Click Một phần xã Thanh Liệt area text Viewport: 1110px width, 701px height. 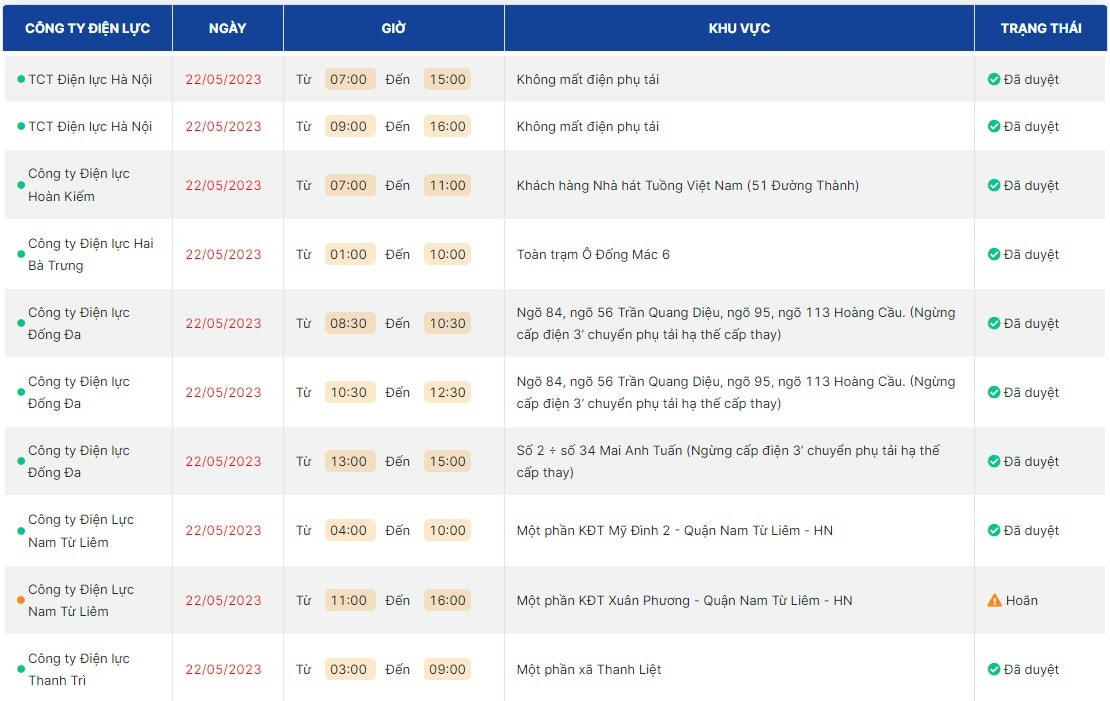point(588,670)
